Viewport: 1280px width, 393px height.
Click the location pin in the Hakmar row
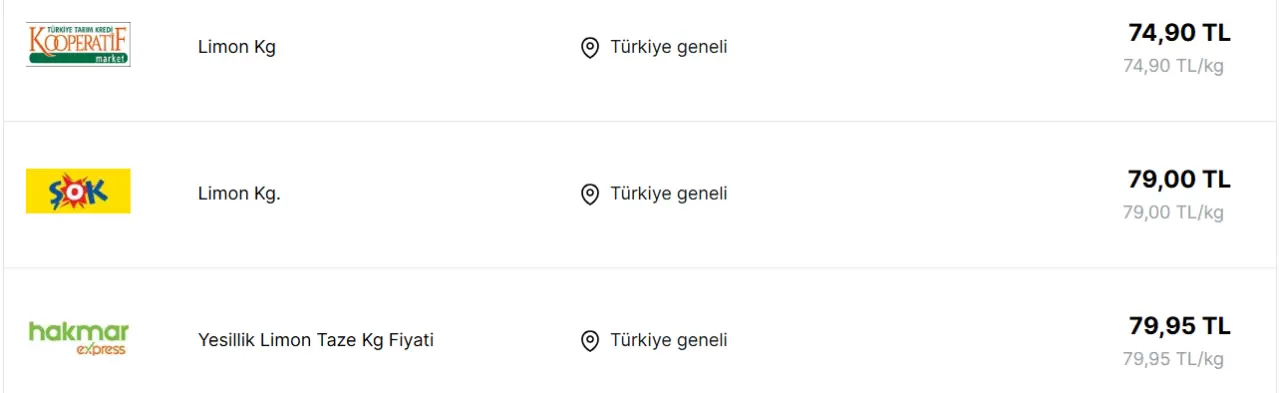590,341
